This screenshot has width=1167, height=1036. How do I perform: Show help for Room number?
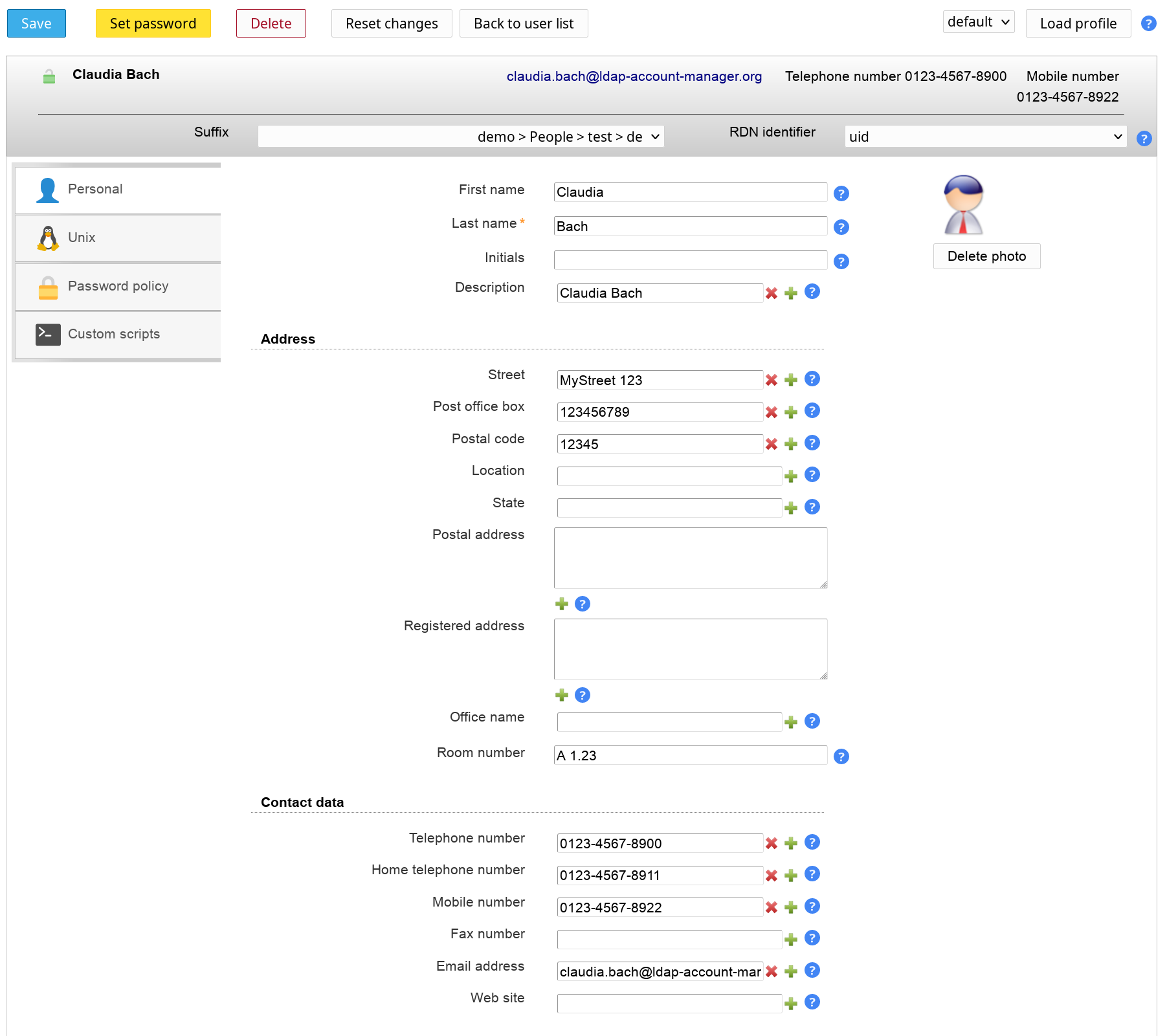click(841, 756)
